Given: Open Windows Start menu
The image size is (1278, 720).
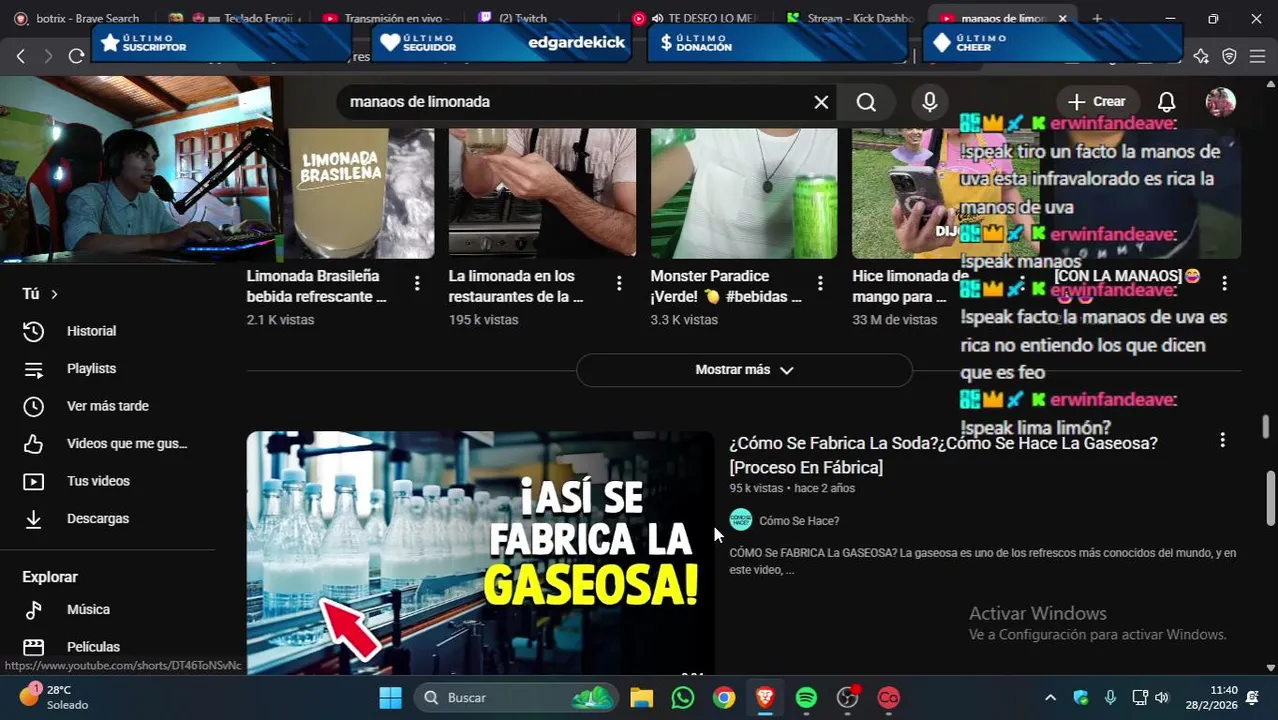Looking at the screenshot, I should (391, 698).
